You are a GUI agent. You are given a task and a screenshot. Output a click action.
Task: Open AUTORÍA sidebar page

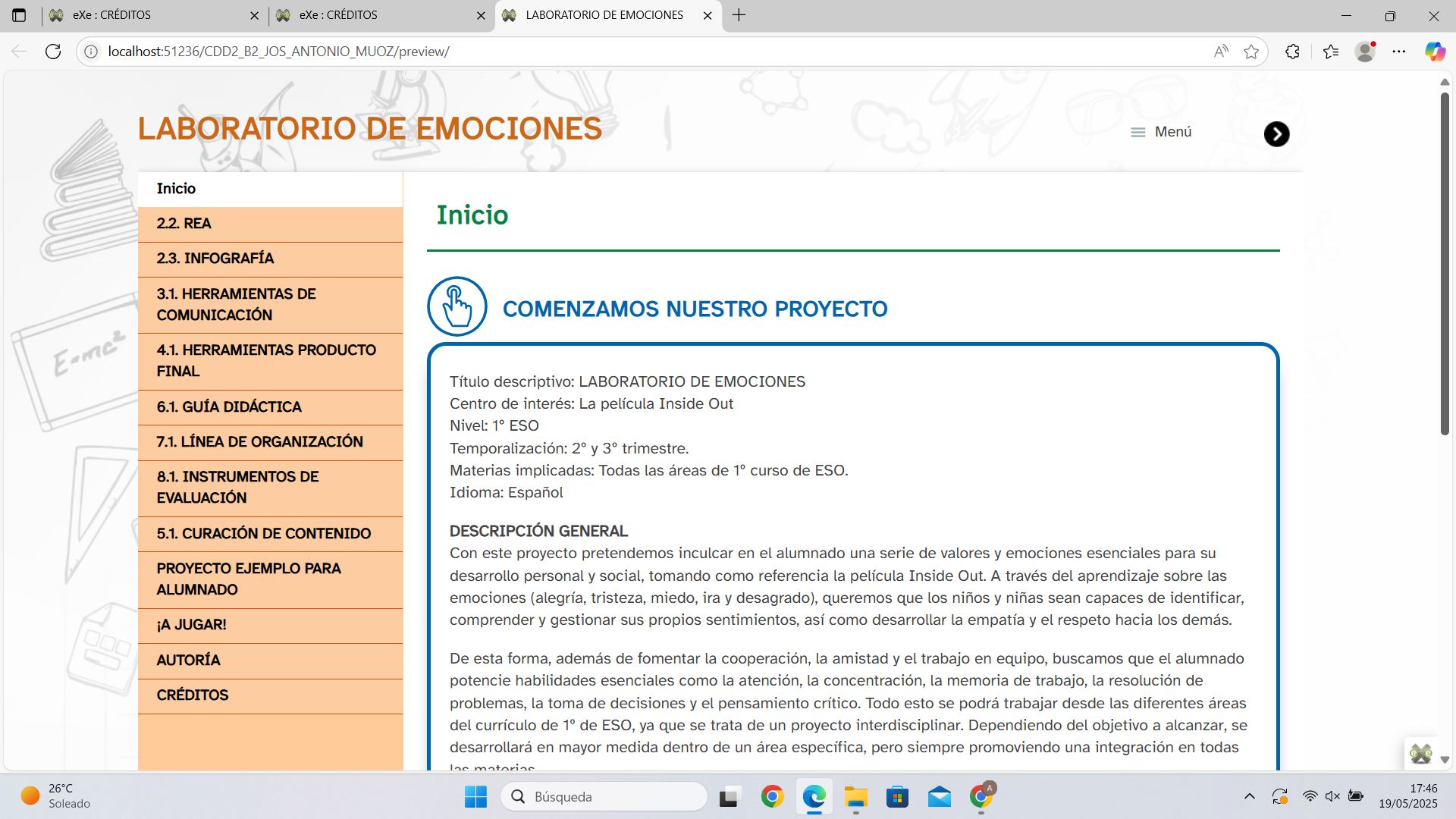[x=270, y=661]
